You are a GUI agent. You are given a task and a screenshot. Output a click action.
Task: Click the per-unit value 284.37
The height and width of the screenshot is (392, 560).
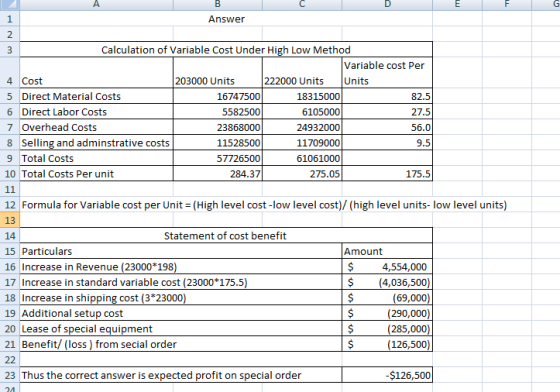tap(218, 174)
